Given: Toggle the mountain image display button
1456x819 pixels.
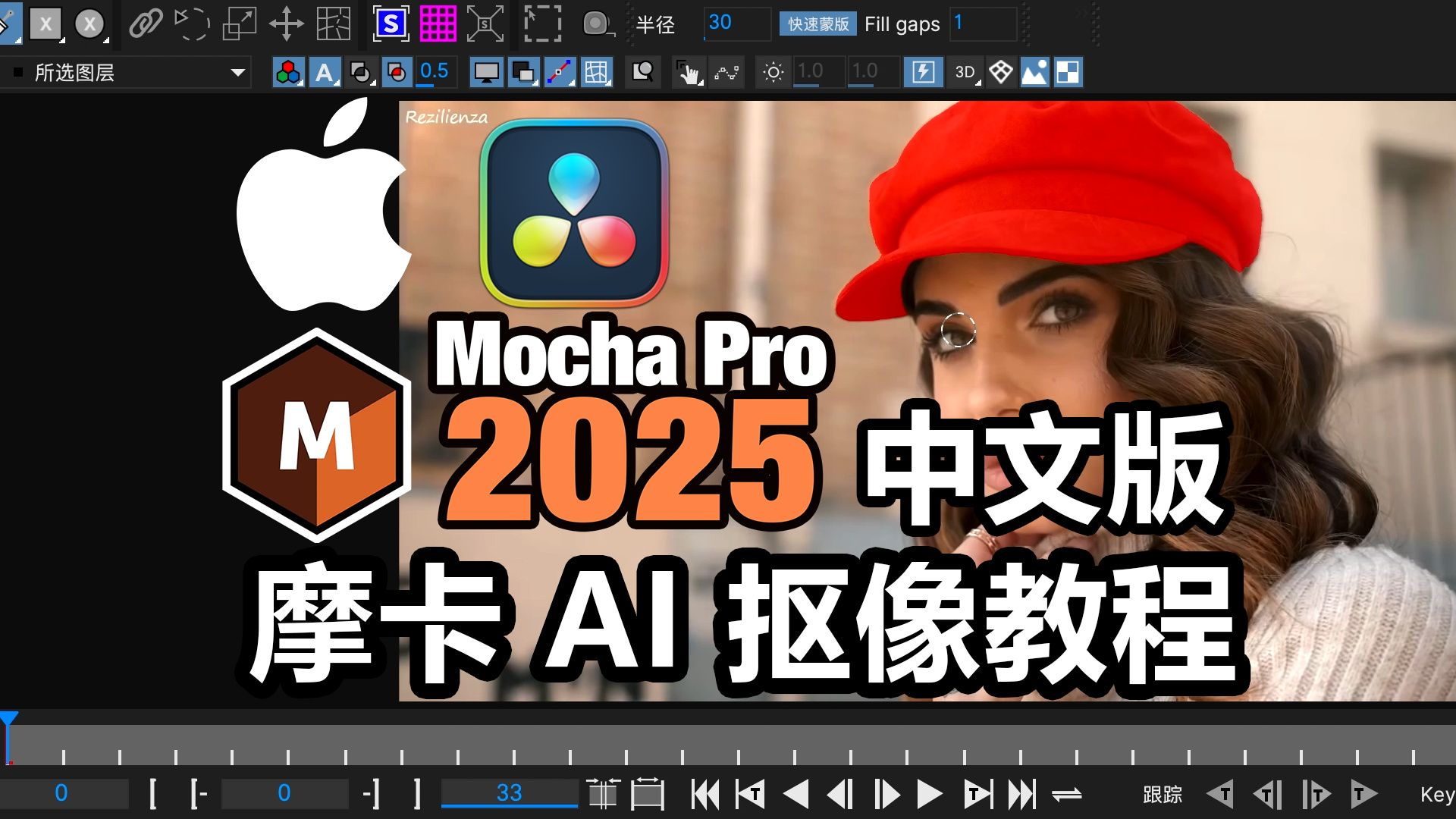Looking at the screenshot, I should pos(1034,73).
